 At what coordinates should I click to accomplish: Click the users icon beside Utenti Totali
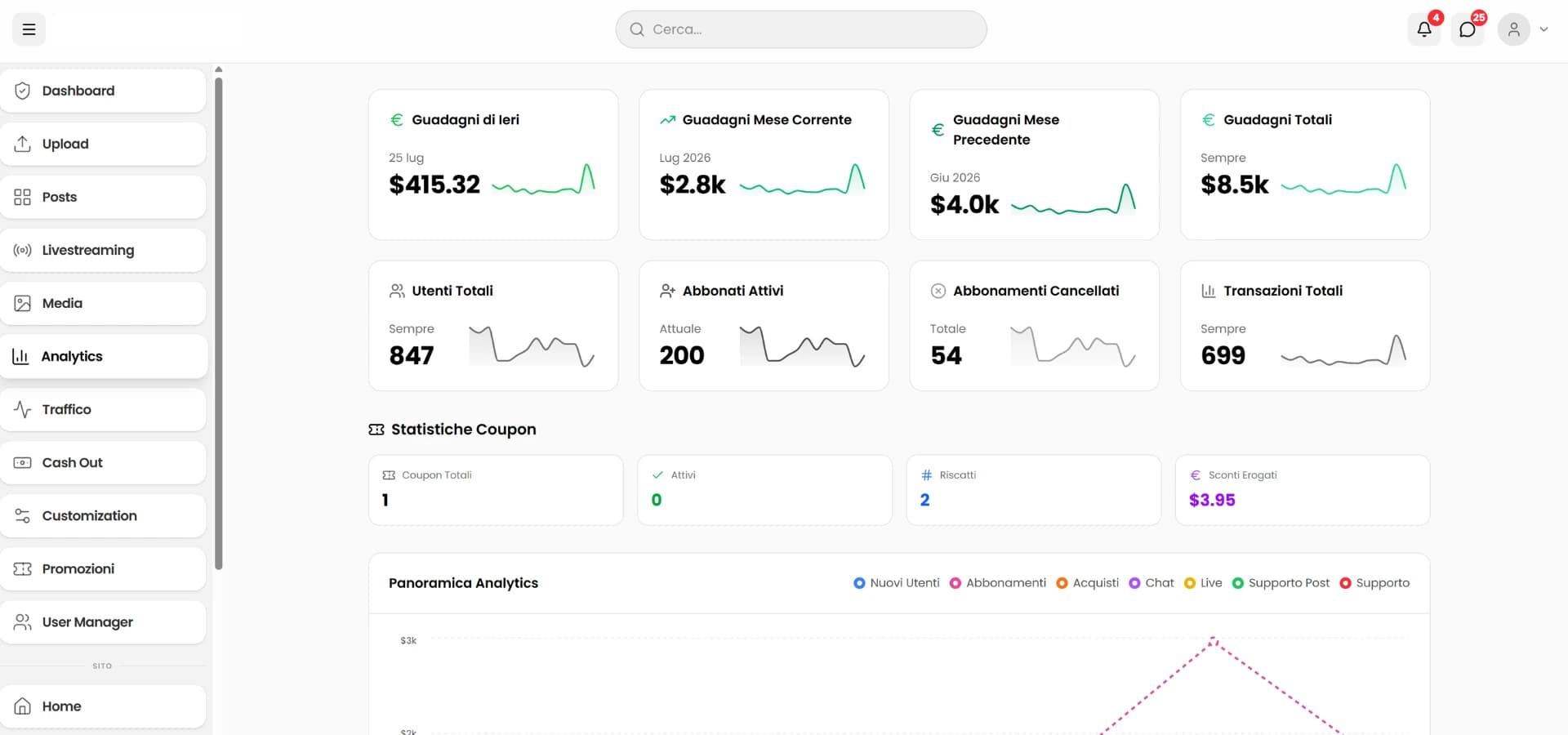click(x=397, y=291)
